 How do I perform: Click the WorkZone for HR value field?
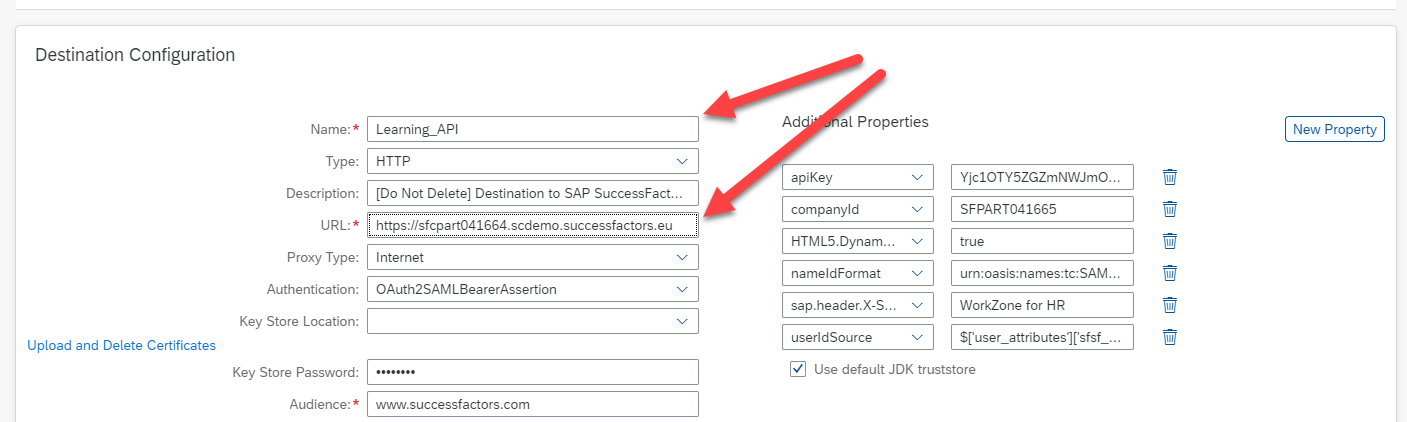pyautogui.click(x=1043, y=305)
